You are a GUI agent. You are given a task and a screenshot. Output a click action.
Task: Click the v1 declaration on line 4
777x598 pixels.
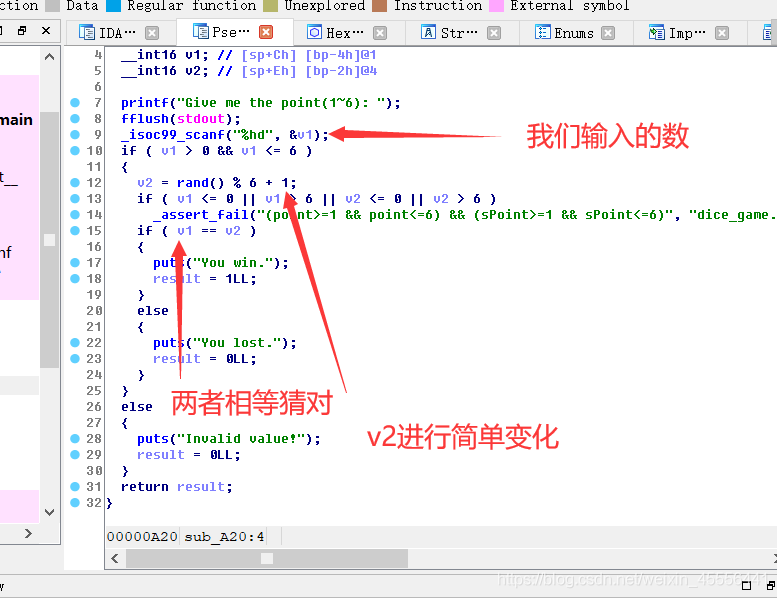coord(165,54)
